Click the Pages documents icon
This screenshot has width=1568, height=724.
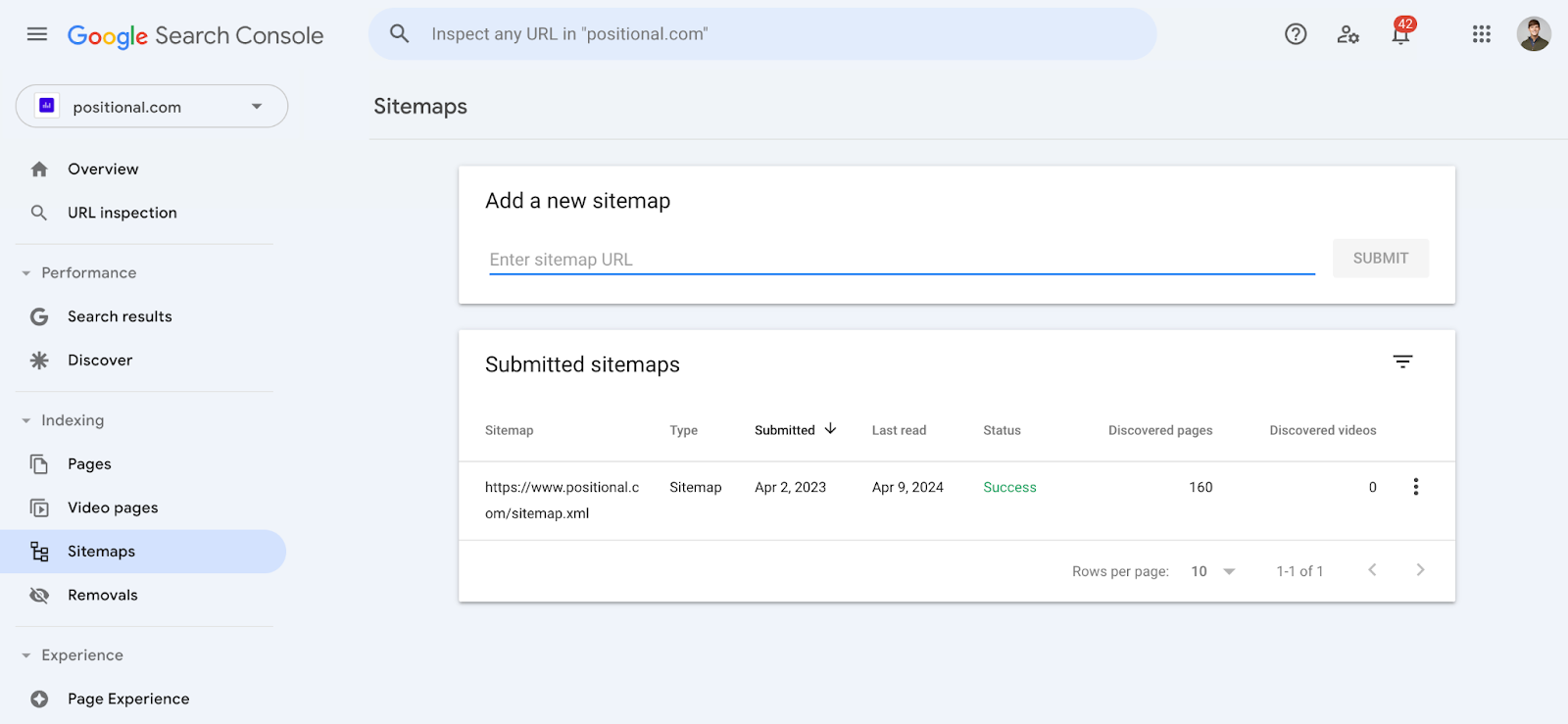tap(39, 463)
